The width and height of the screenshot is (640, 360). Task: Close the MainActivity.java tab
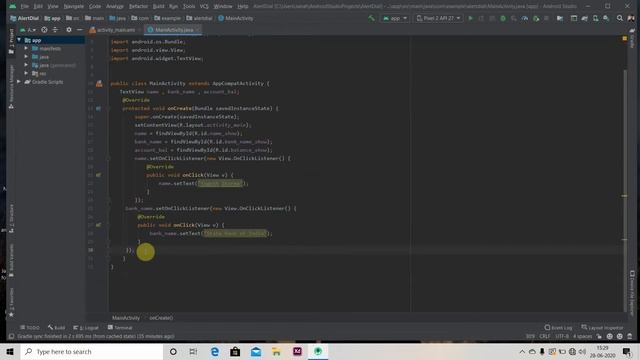click(x=198, y=30)
